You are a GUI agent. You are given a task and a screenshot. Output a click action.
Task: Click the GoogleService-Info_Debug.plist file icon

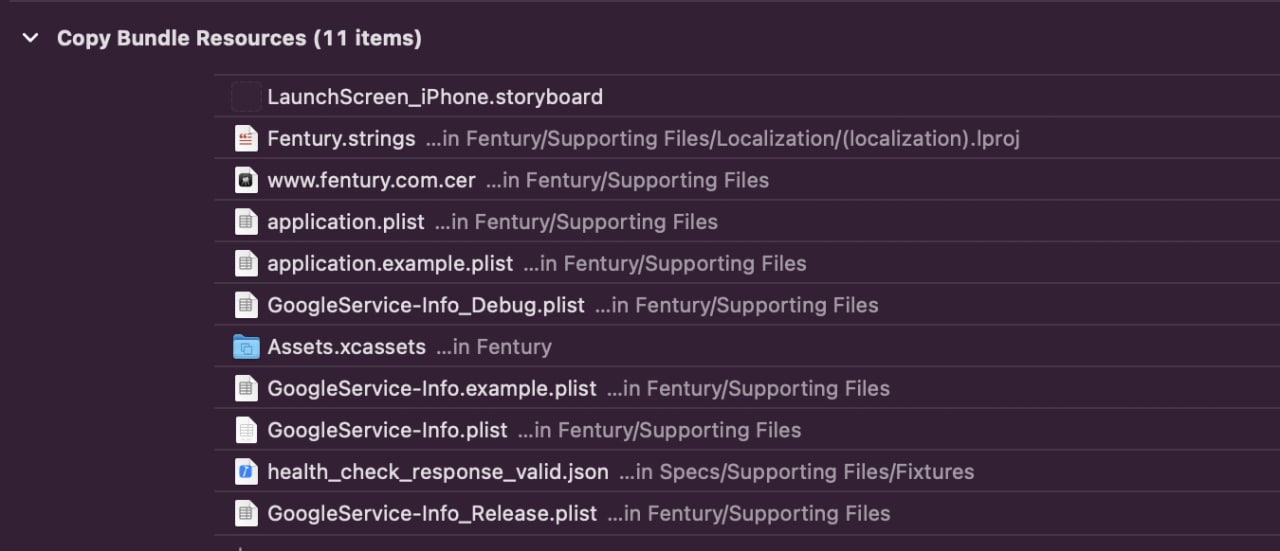[x=246, y=305]
